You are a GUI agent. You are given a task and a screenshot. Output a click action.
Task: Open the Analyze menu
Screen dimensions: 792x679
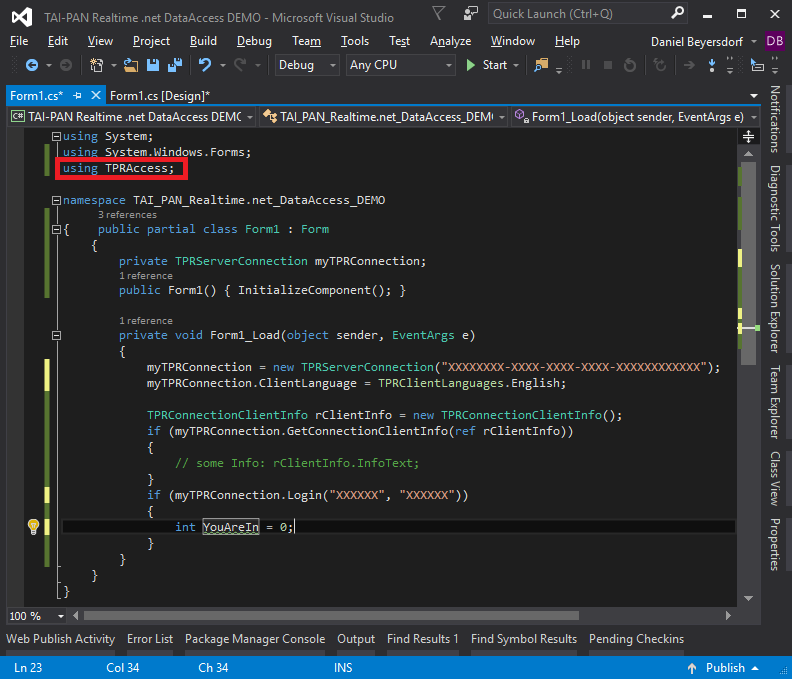tap(451, 41)
